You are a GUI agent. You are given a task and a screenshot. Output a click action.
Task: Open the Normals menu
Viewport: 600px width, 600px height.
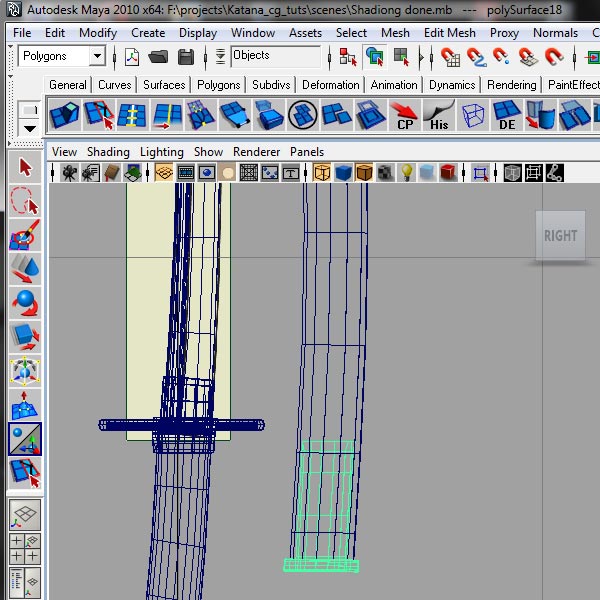pyautogui.click(x=555, y=33)
